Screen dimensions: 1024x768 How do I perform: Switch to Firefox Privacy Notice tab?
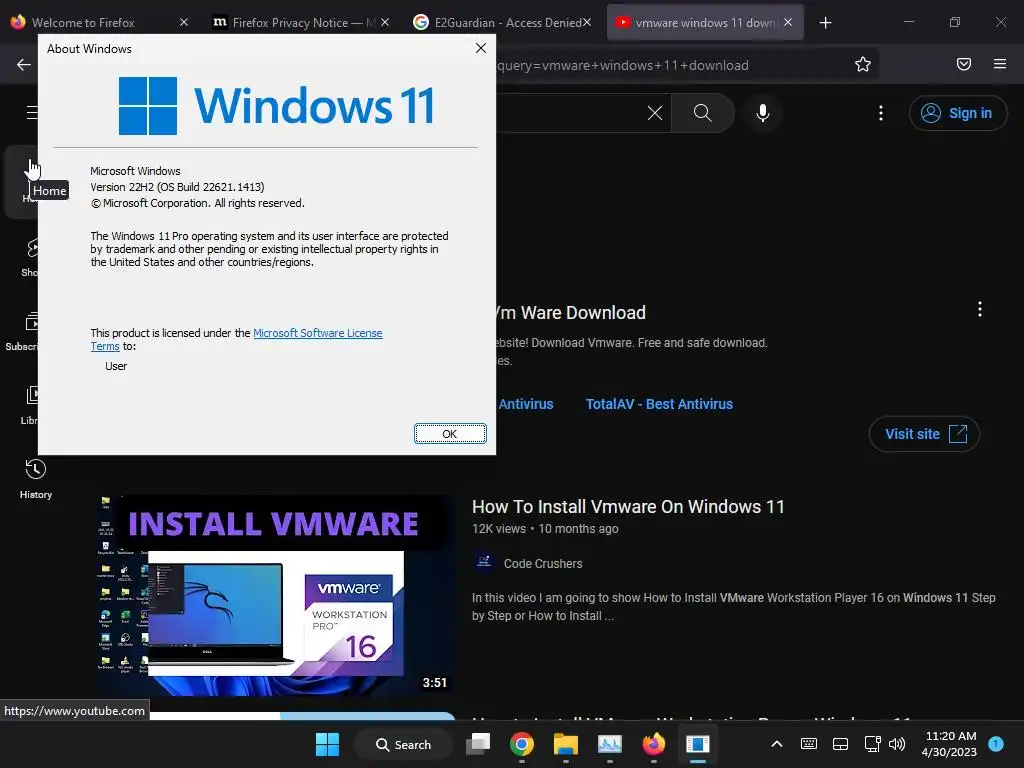[294, 23]
